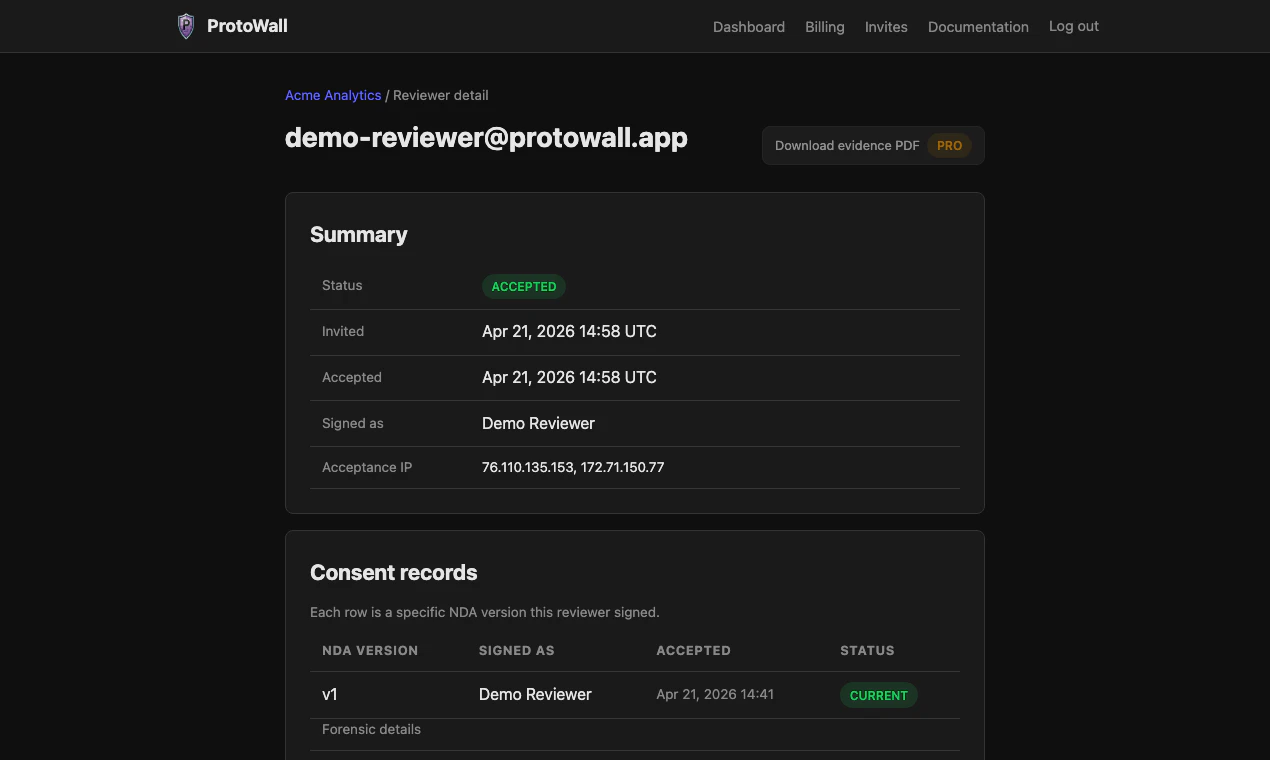Navigate to the Invites page

pos(886,27)
